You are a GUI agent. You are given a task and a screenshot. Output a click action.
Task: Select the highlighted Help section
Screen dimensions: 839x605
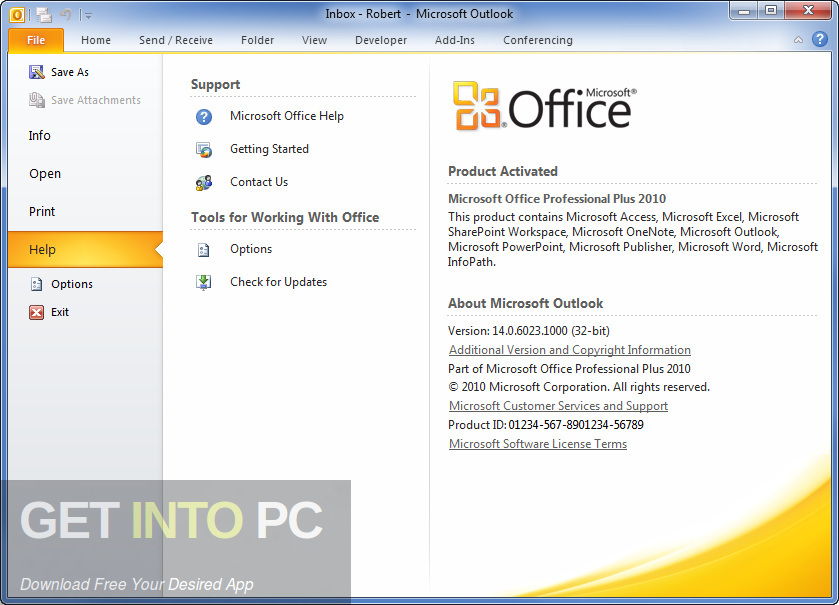[86, 249]
